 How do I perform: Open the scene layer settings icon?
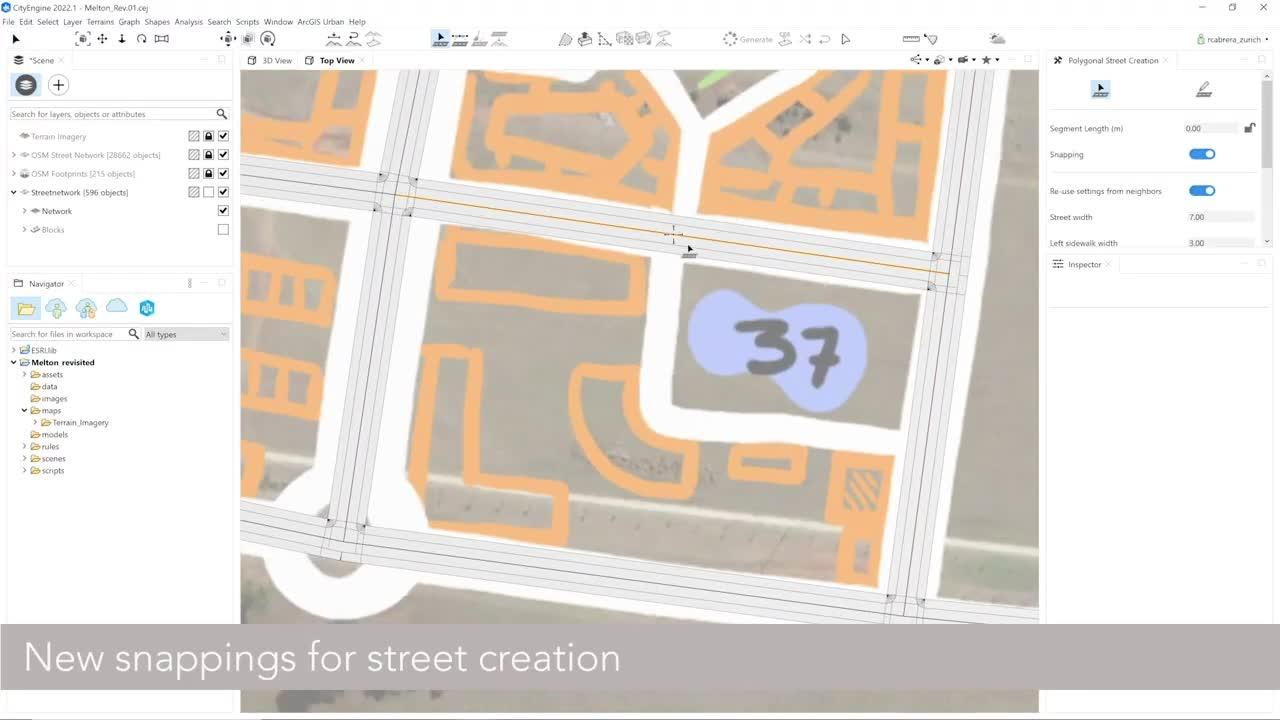26,85
